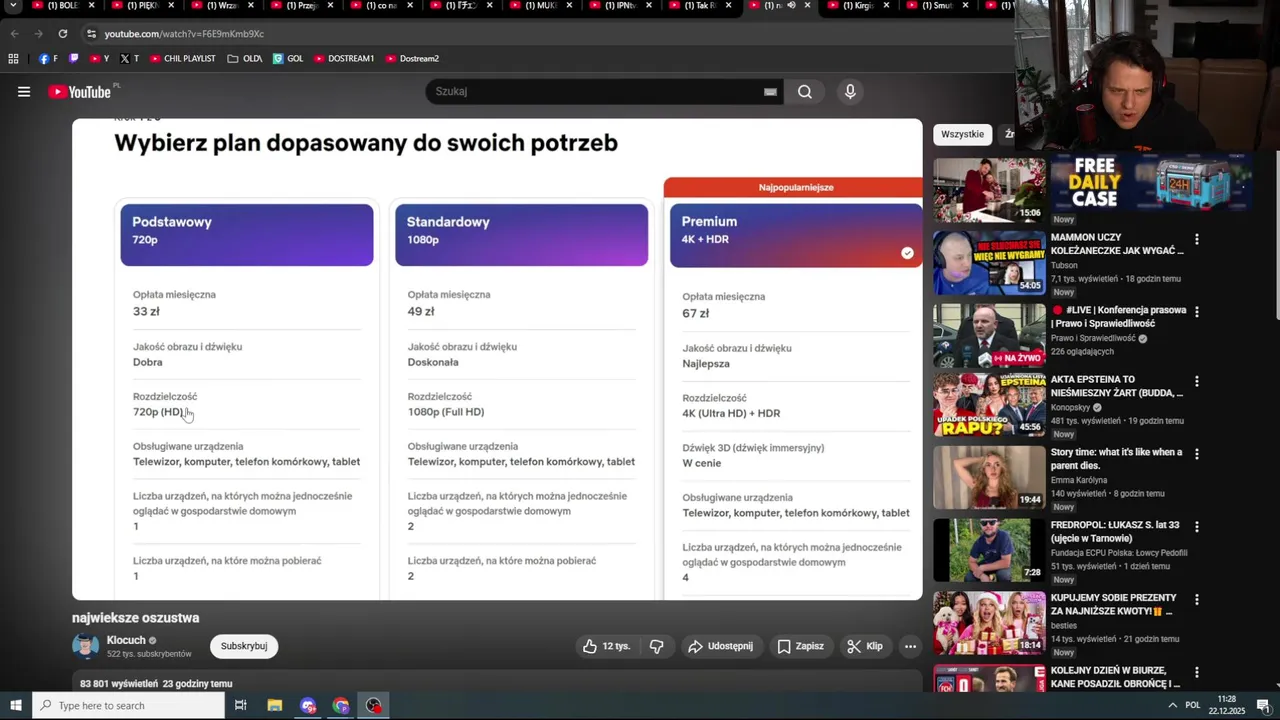
Task: Open options for FREDROPOL video
Action: coord(1196,527)
